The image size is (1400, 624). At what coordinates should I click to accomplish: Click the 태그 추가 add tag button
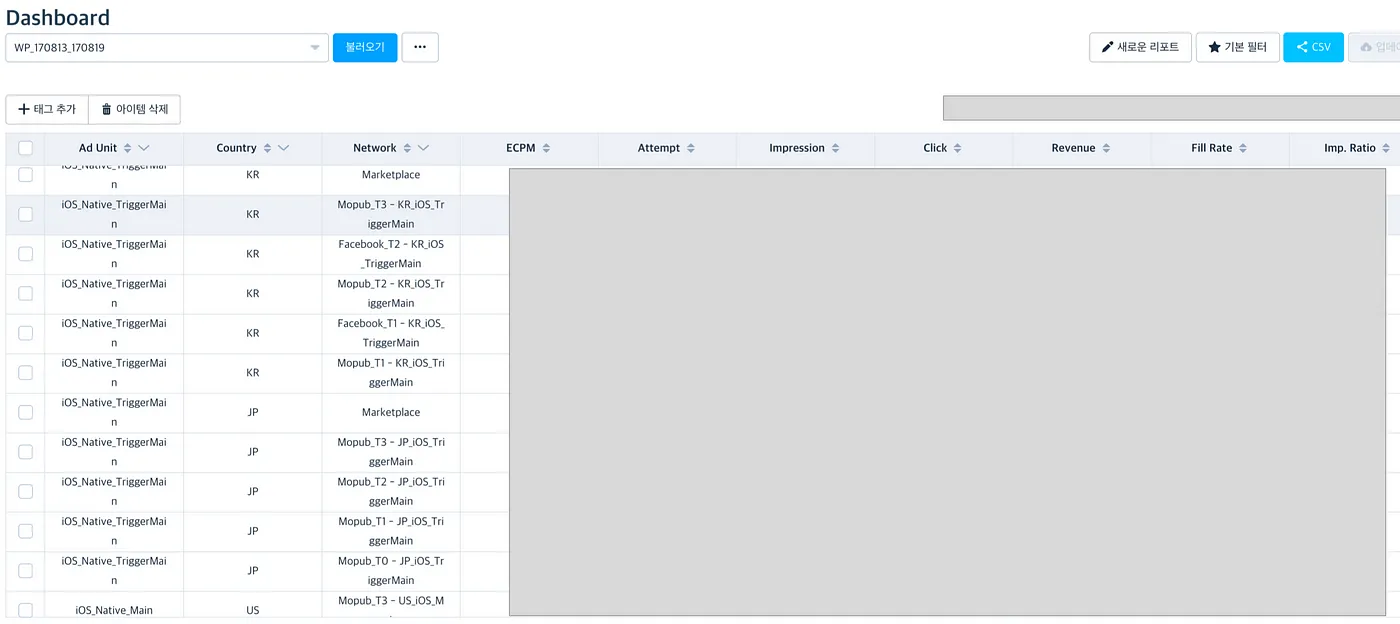pos(47,109)
